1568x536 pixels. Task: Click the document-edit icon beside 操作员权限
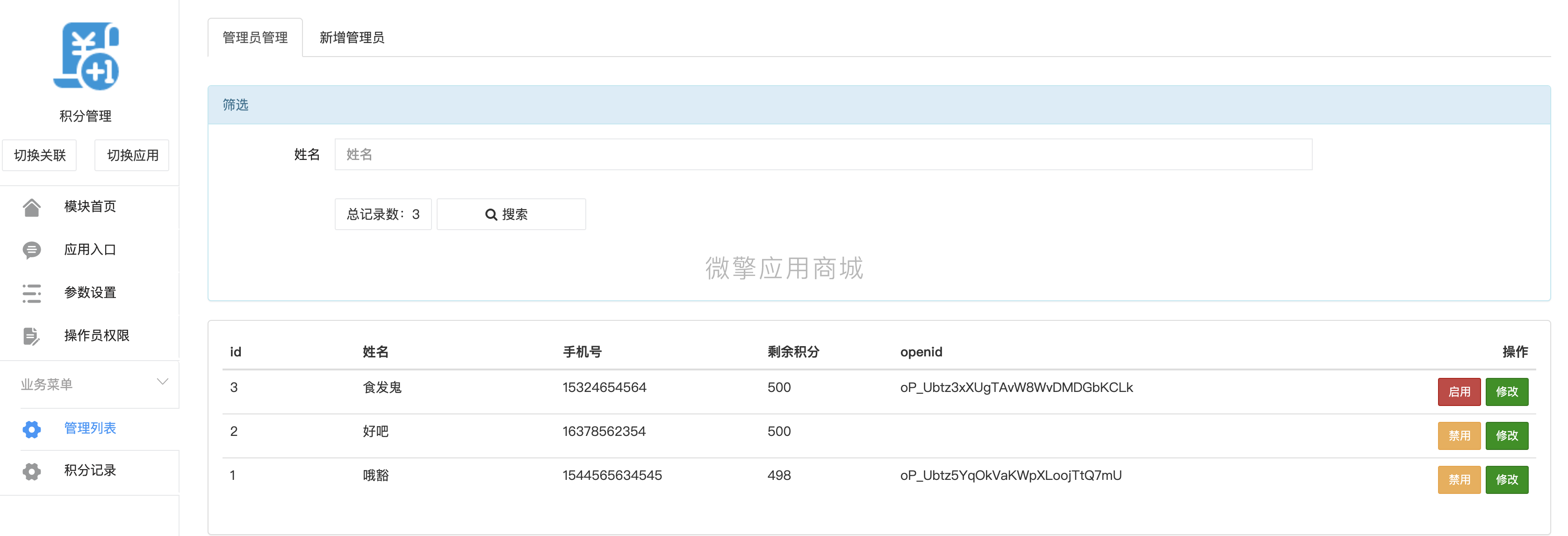click(x=32, y=336)
